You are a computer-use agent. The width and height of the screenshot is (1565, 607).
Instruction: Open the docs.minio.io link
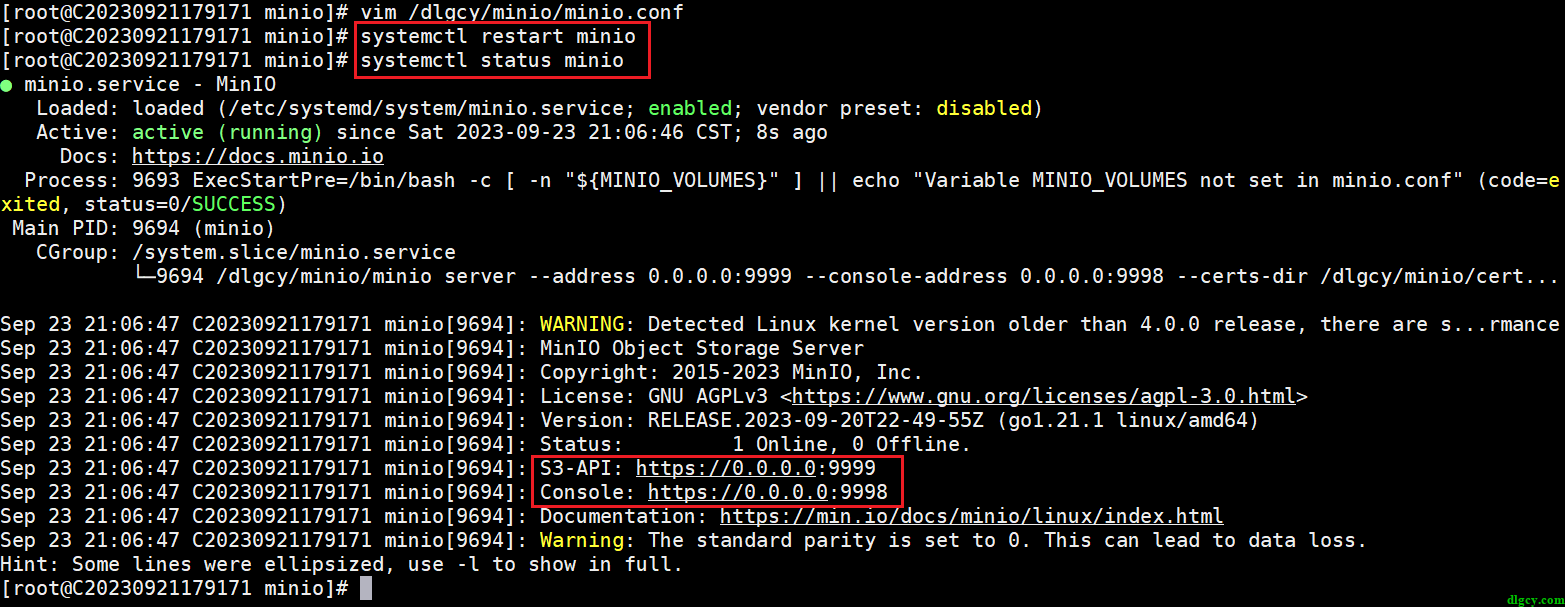tap(258, 156)
